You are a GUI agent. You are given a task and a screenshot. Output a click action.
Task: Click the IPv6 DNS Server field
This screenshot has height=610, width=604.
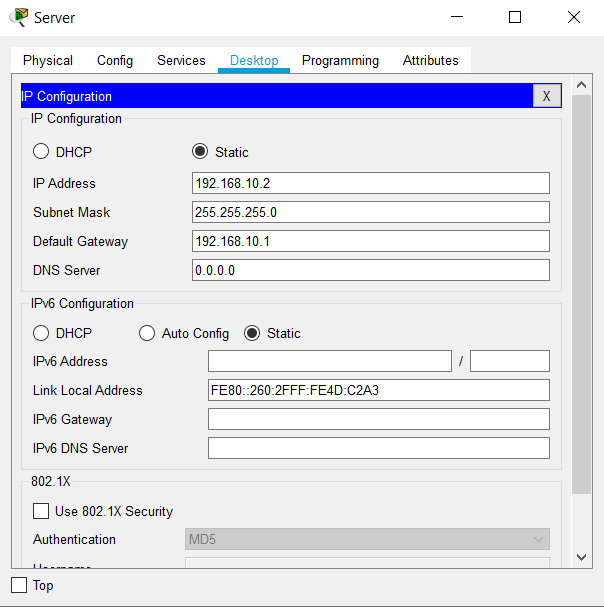379,448
